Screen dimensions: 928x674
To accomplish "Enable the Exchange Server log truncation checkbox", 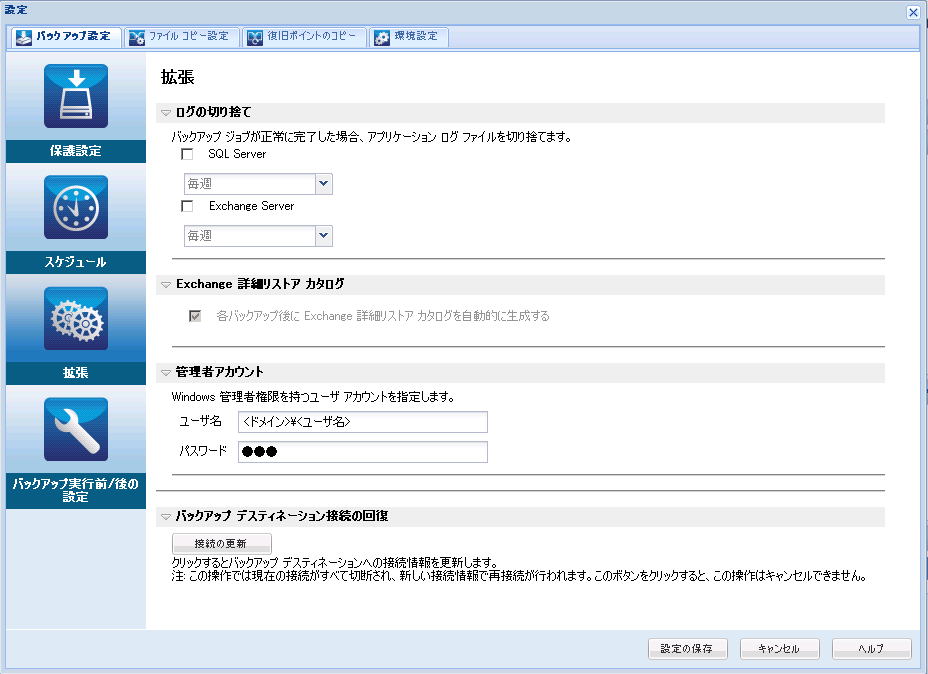I will tap(186, 207).
